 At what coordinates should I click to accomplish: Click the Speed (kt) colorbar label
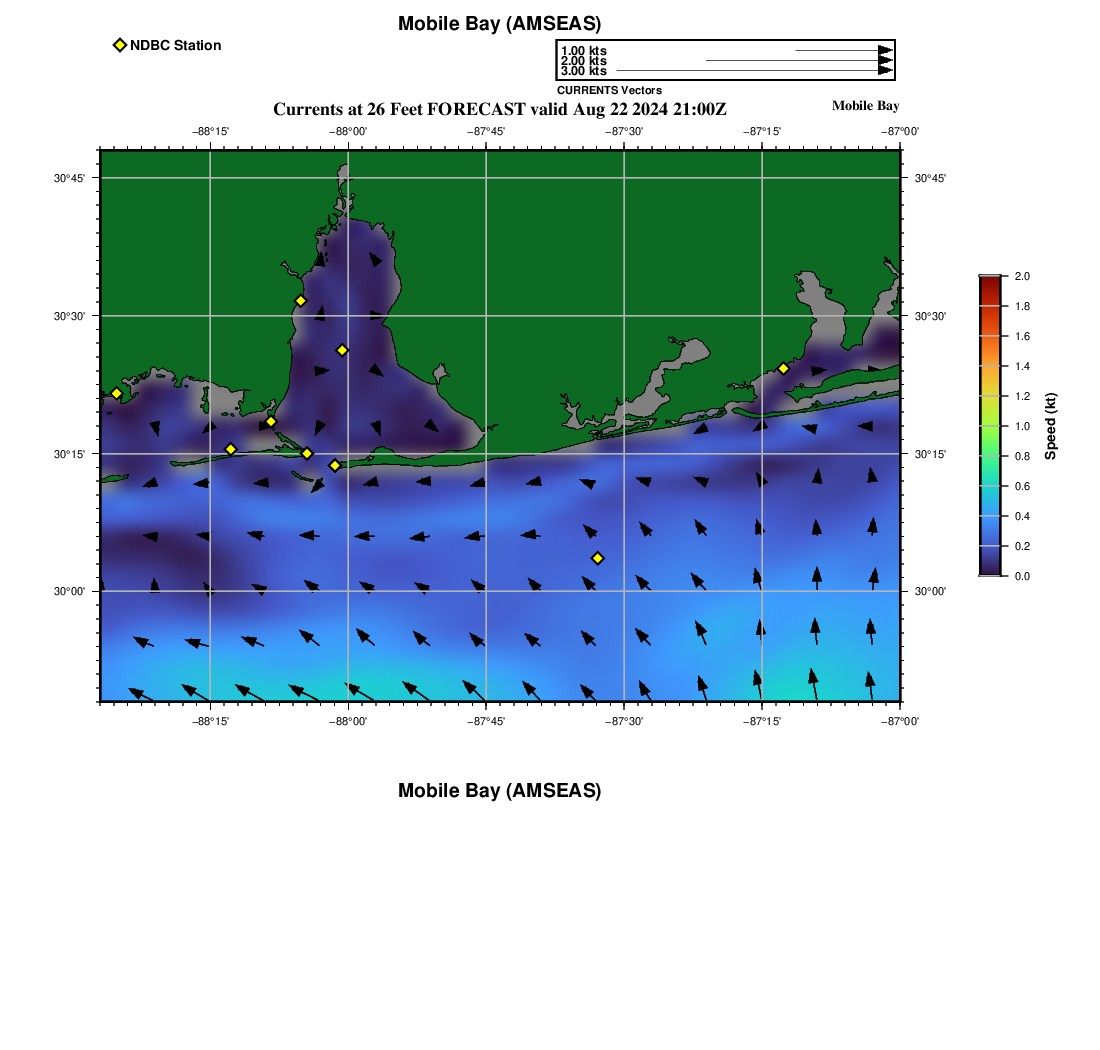pos(1050,426)
